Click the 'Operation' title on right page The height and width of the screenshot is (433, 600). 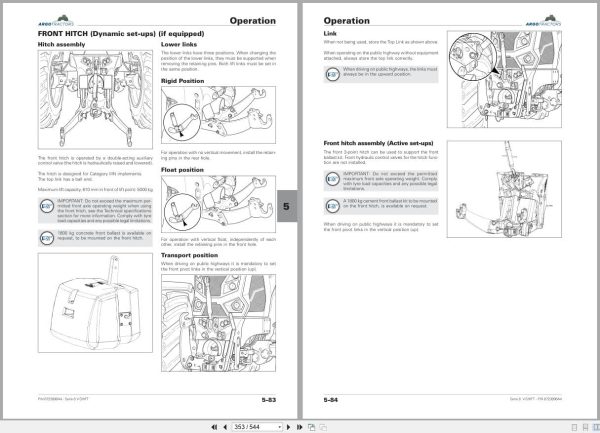[347, 21]
